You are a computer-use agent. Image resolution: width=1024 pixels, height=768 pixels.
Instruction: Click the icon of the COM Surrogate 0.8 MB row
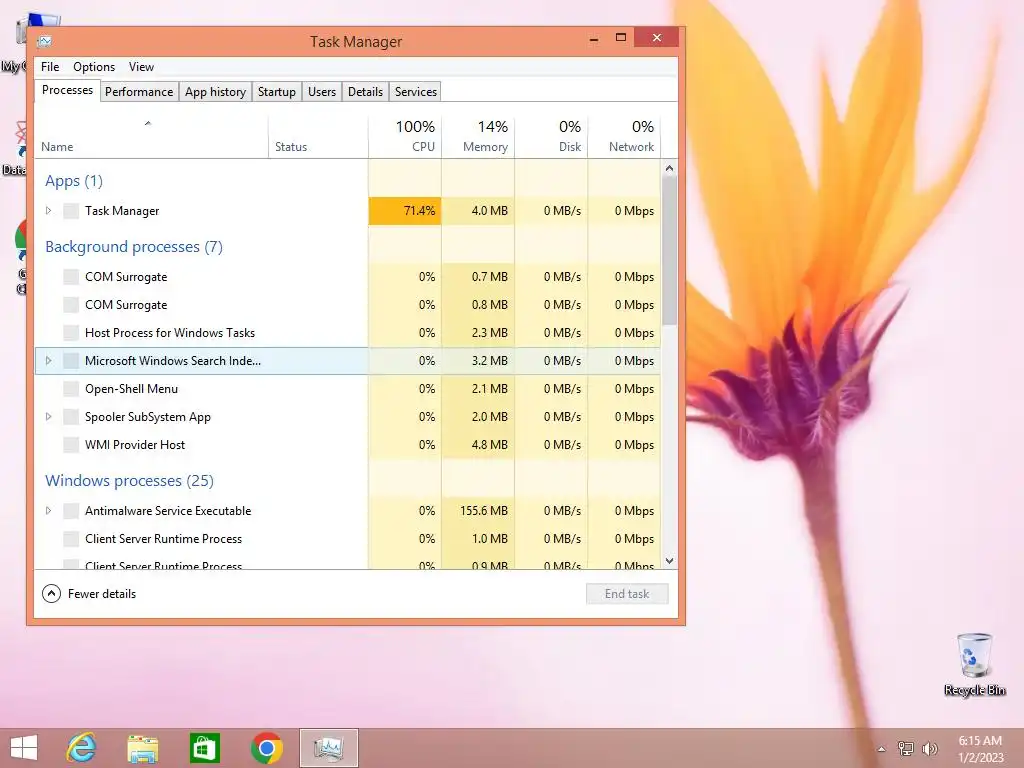[x=71, y=305]
